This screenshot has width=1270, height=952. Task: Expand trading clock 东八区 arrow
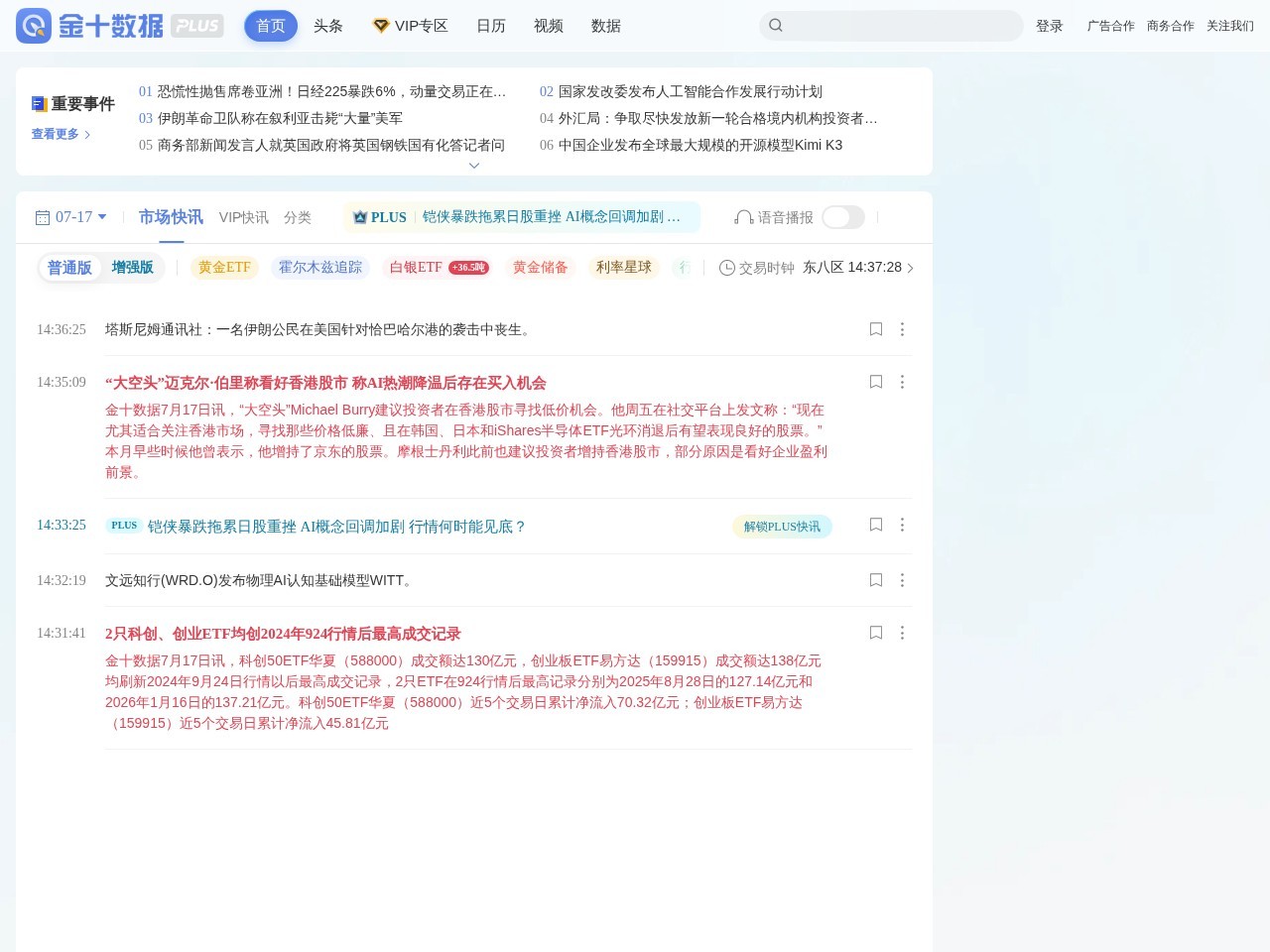(x=910, y=268)
